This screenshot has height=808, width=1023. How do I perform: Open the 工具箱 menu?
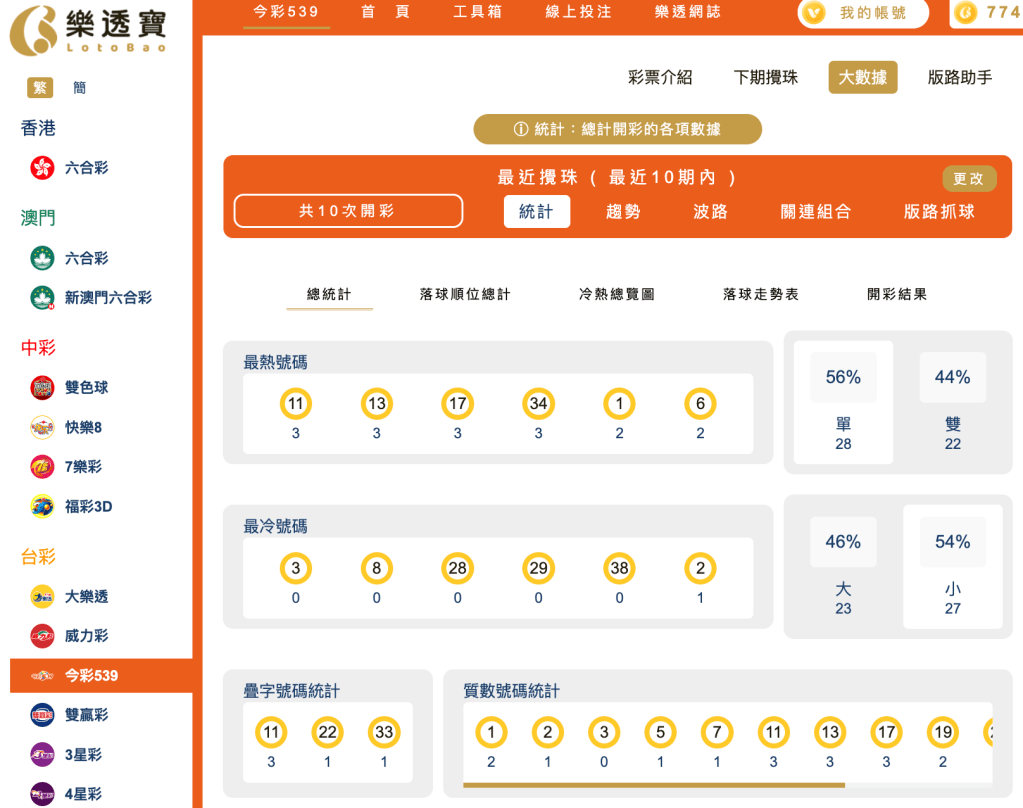476,13
